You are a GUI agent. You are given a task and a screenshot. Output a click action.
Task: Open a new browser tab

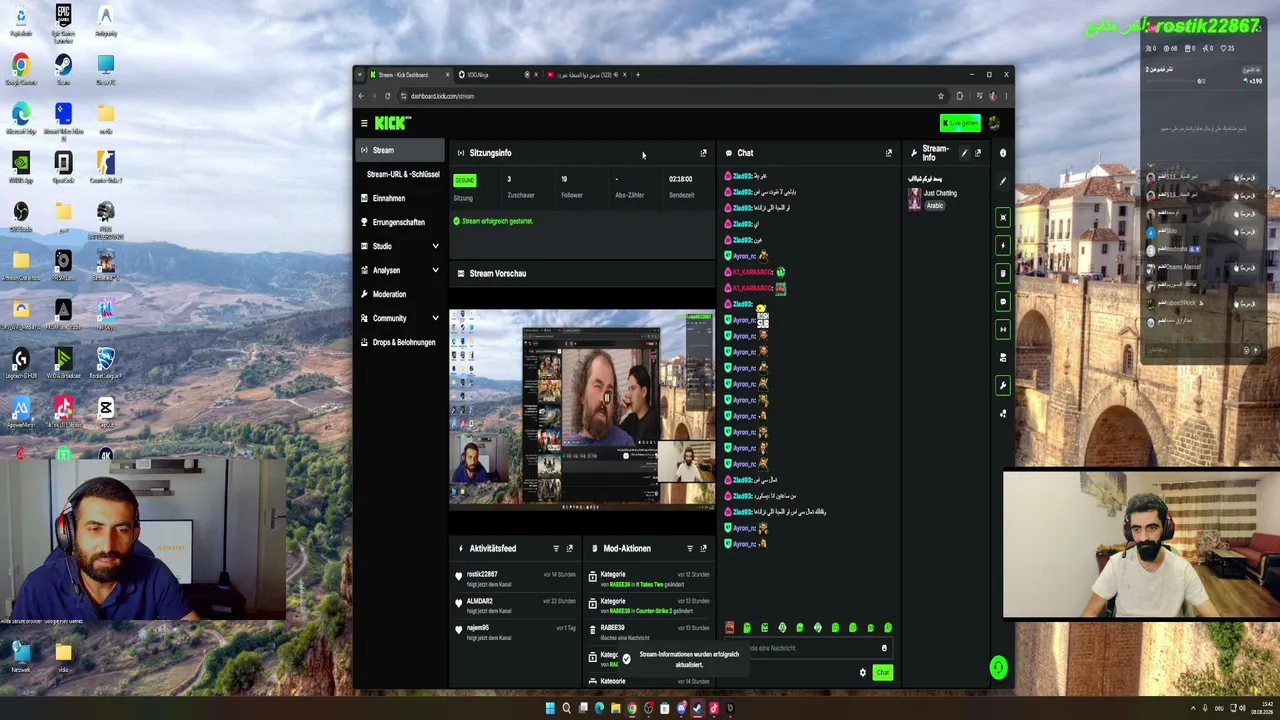[638, 74]
